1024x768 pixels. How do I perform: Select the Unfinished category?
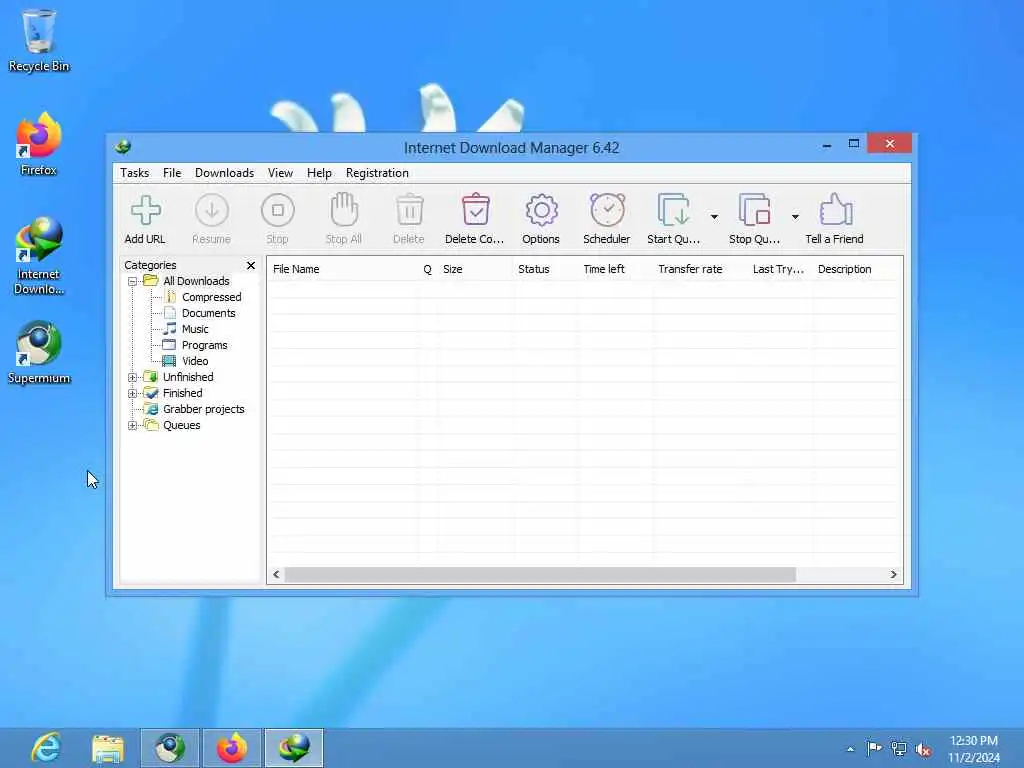pyautogui.click(x=188, y=377)
